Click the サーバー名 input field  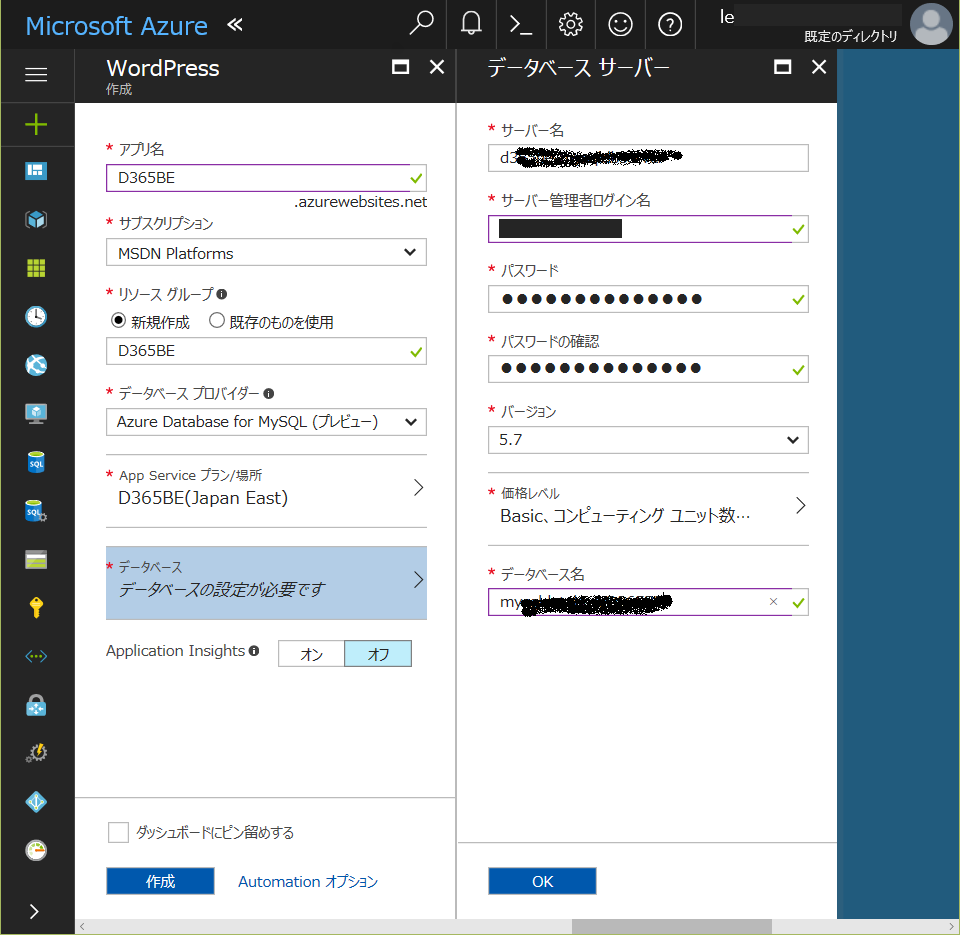tap(648, 158)
